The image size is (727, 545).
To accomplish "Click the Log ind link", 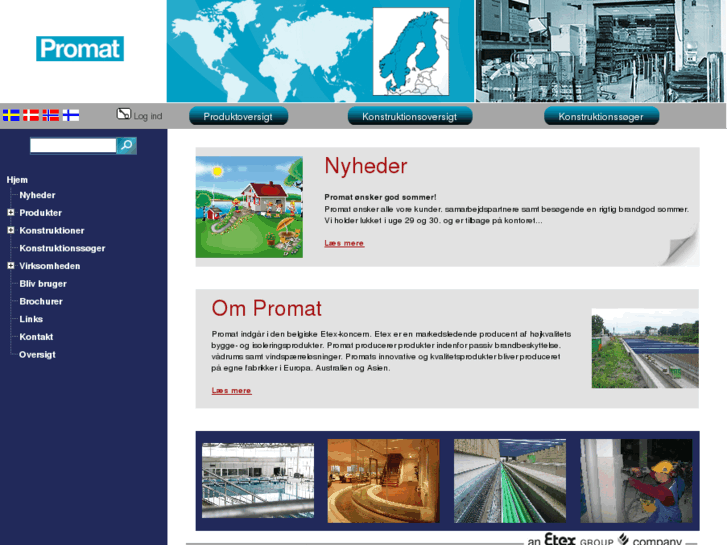I will [x=148, y=116].
